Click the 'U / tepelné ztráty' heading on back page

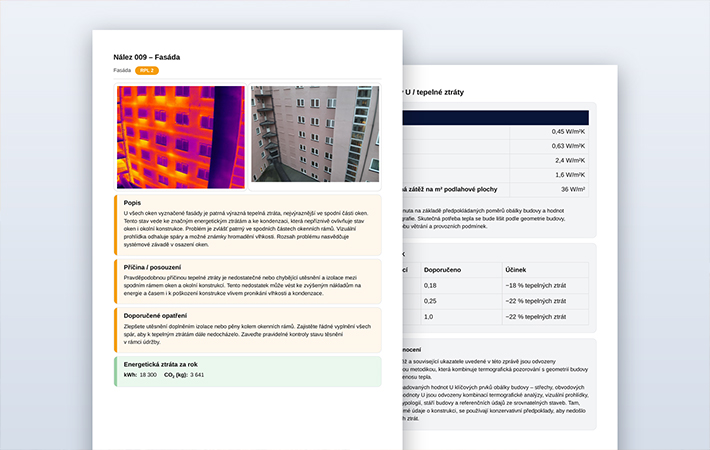point(434,92)
